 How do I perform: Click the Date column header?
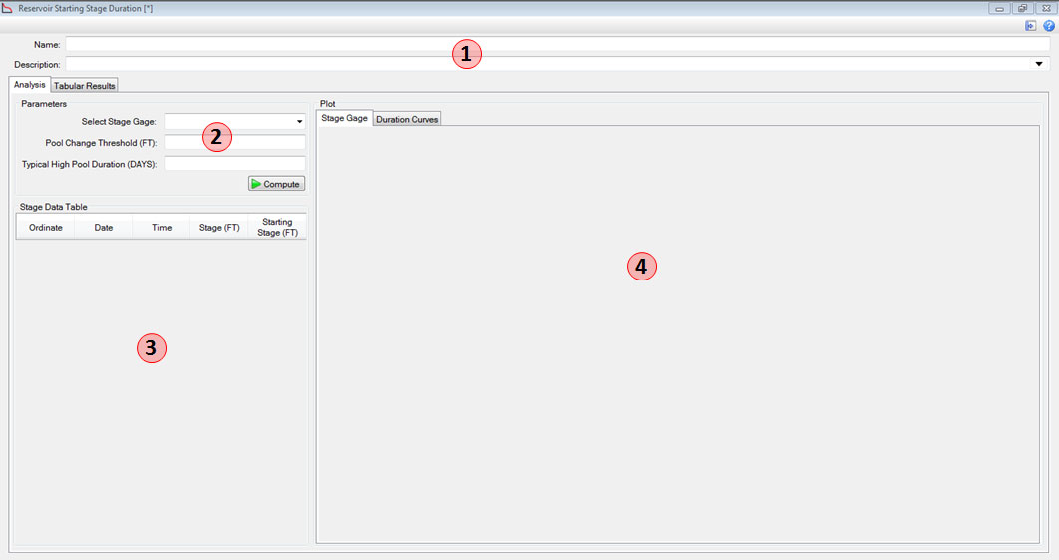[104, 228]
